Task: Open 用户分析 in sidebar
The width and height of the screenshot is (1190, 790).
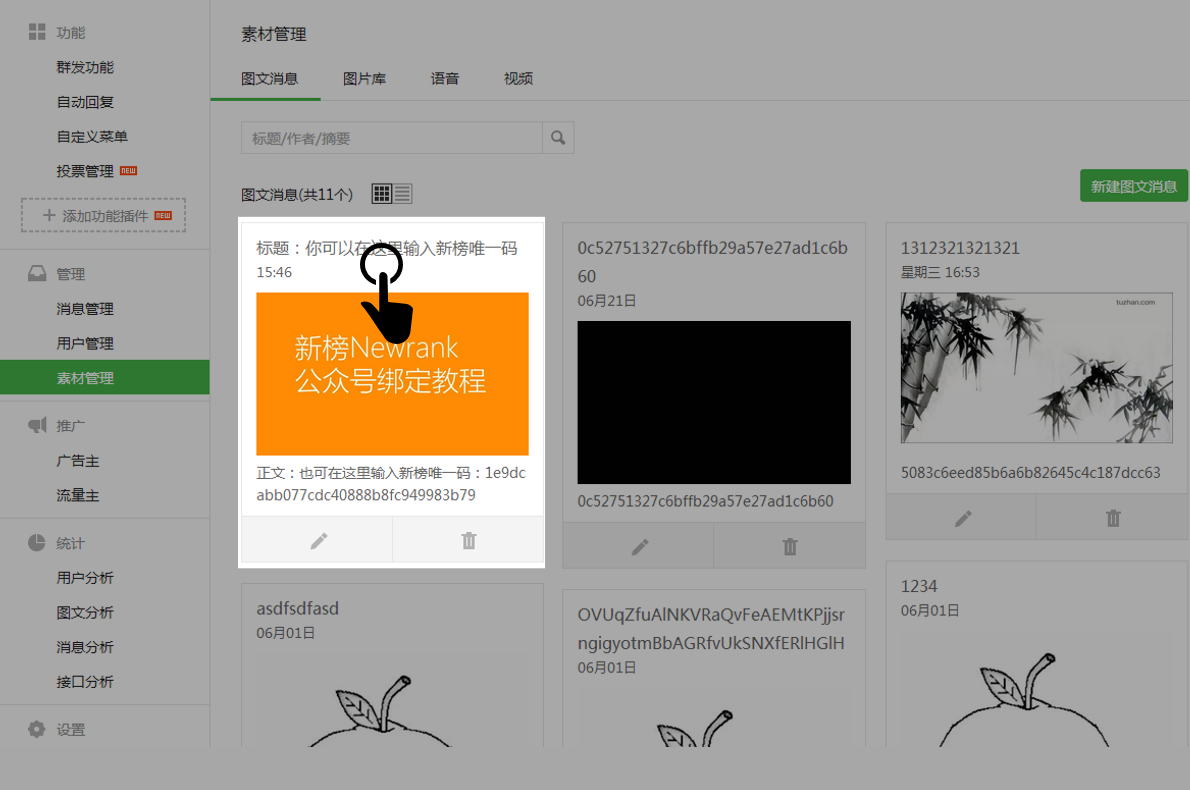Action: [85, 578]
